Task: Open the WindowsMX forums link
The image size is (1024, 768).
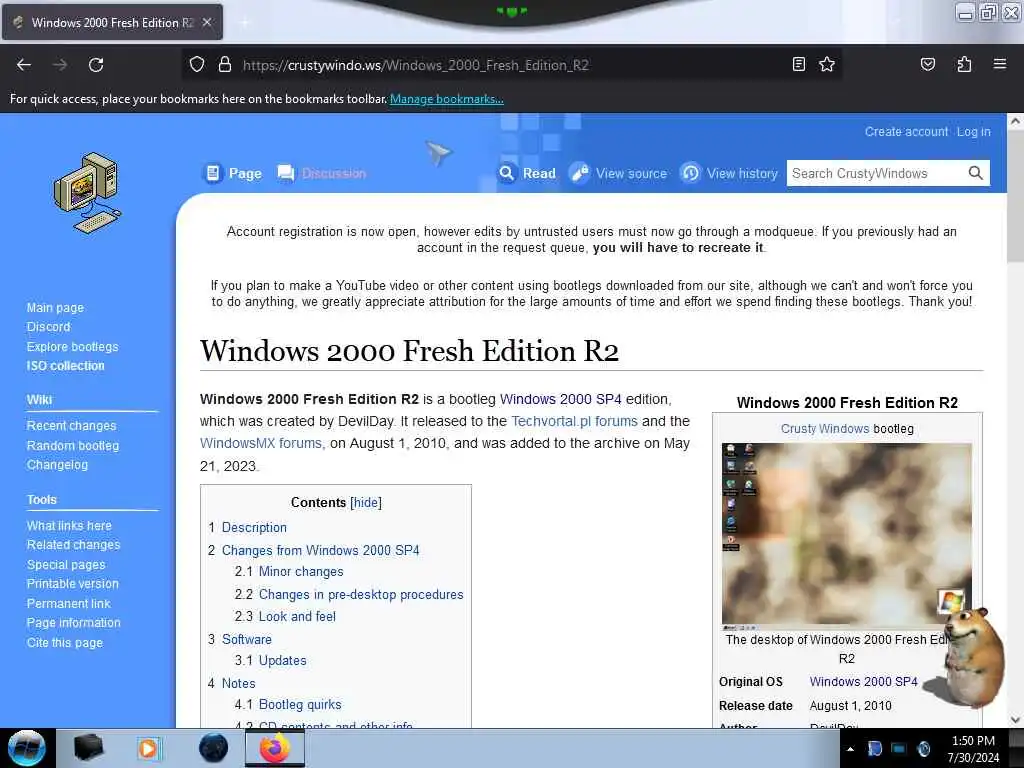Action: [x=261, y=443]
